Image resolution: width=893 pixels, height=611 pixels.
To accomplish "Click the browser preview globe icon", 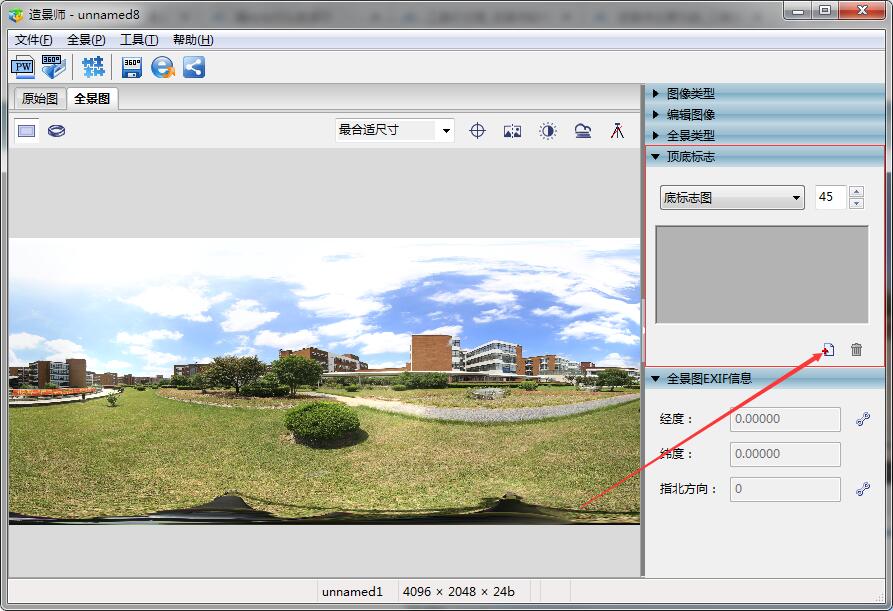I will (x=162, y=67).
